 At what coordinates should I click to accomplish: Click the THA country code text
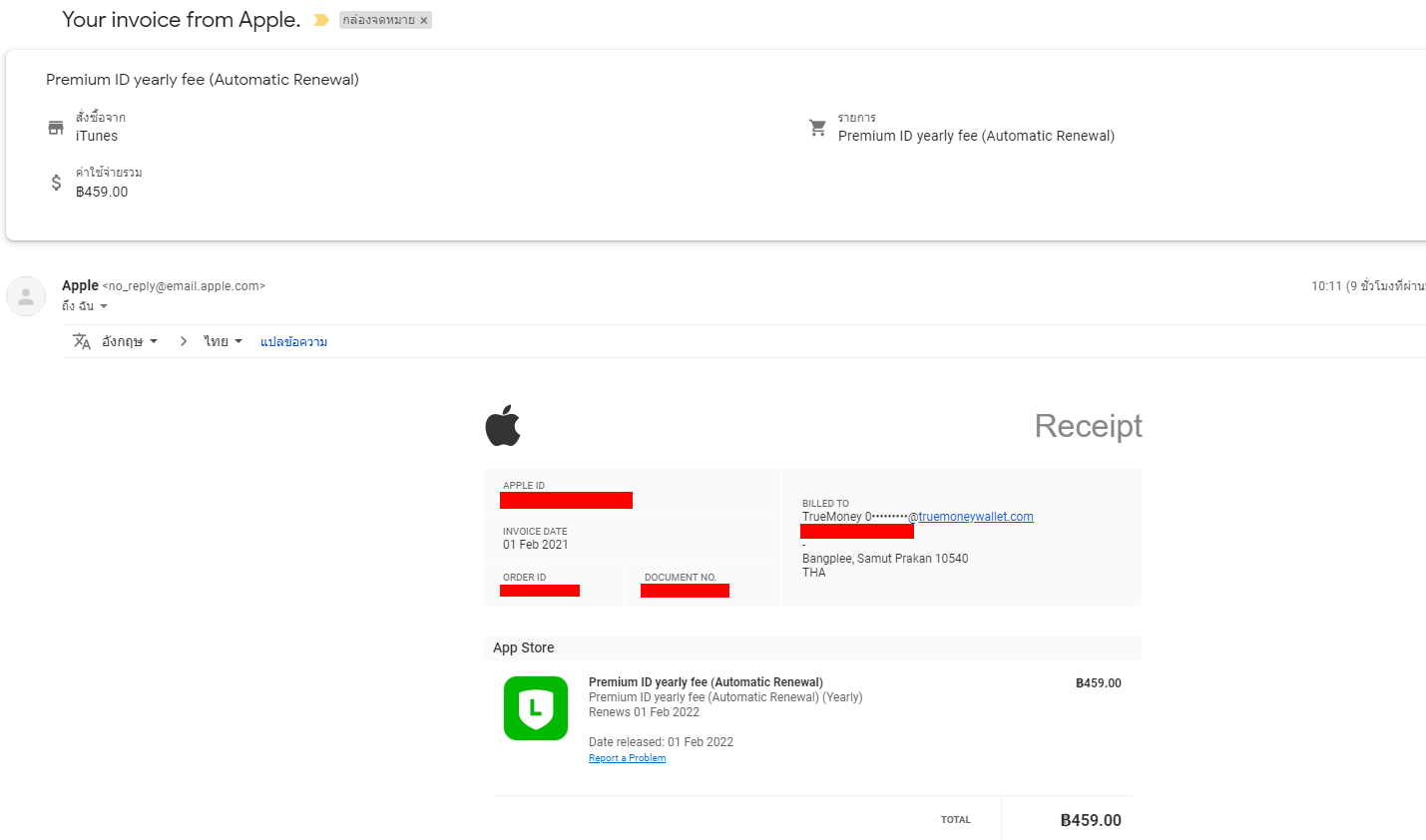814,573
